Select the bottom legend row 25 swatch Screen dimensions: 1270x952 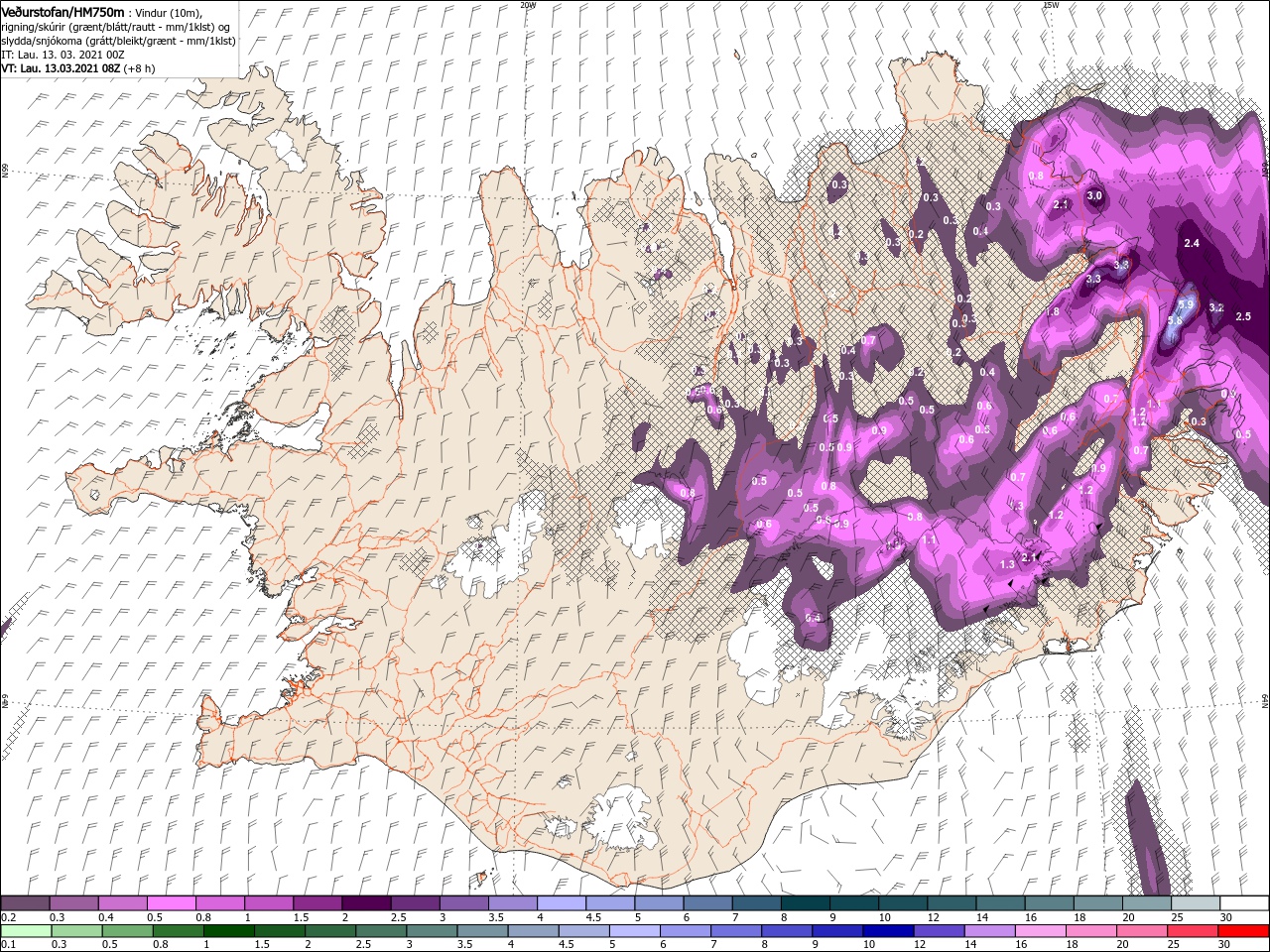coord(1194,931)
